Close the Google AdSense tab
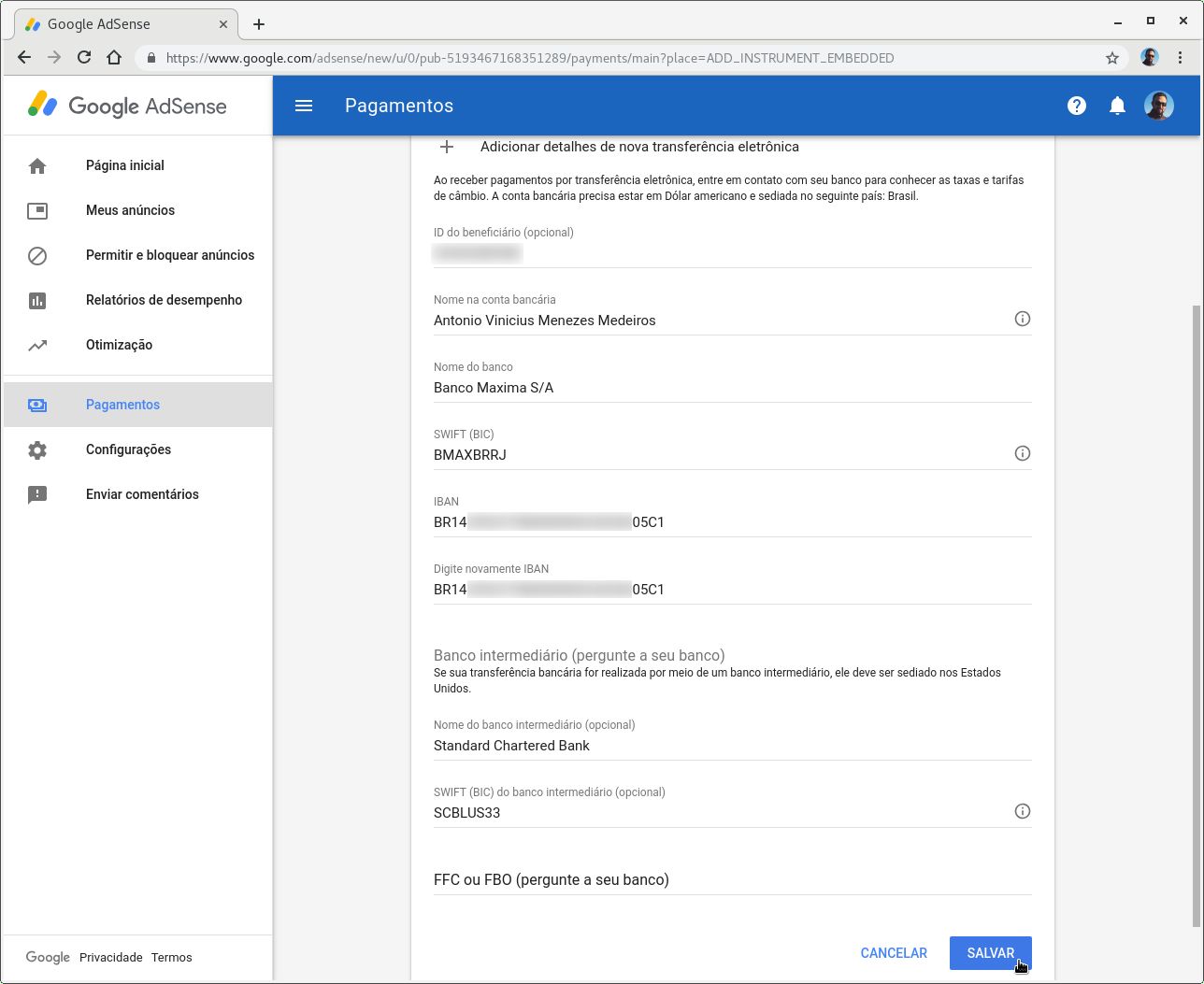1204x984 pixels. [223, 24]
